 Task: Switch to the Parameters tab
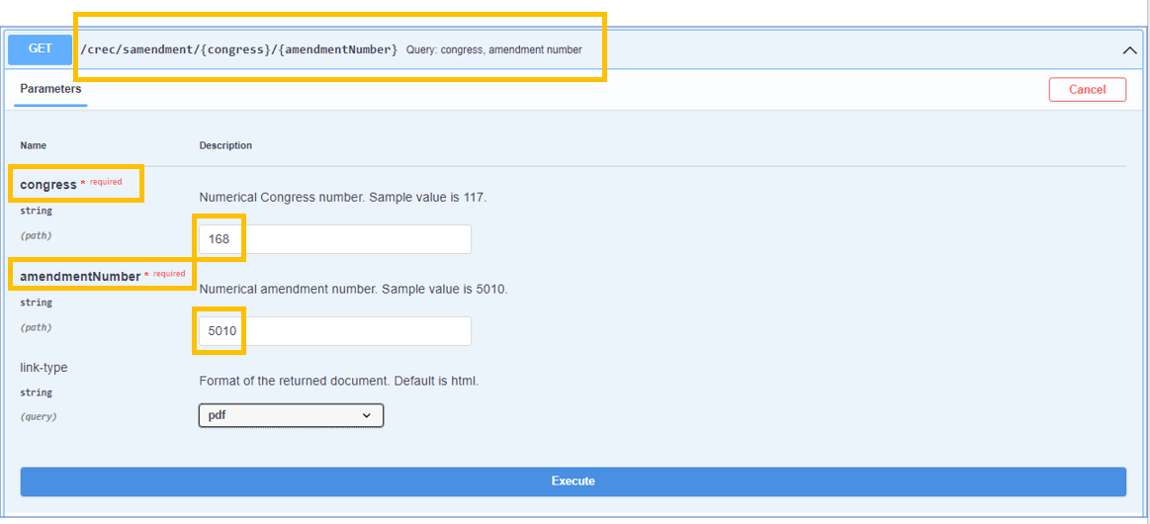[51, 89]
